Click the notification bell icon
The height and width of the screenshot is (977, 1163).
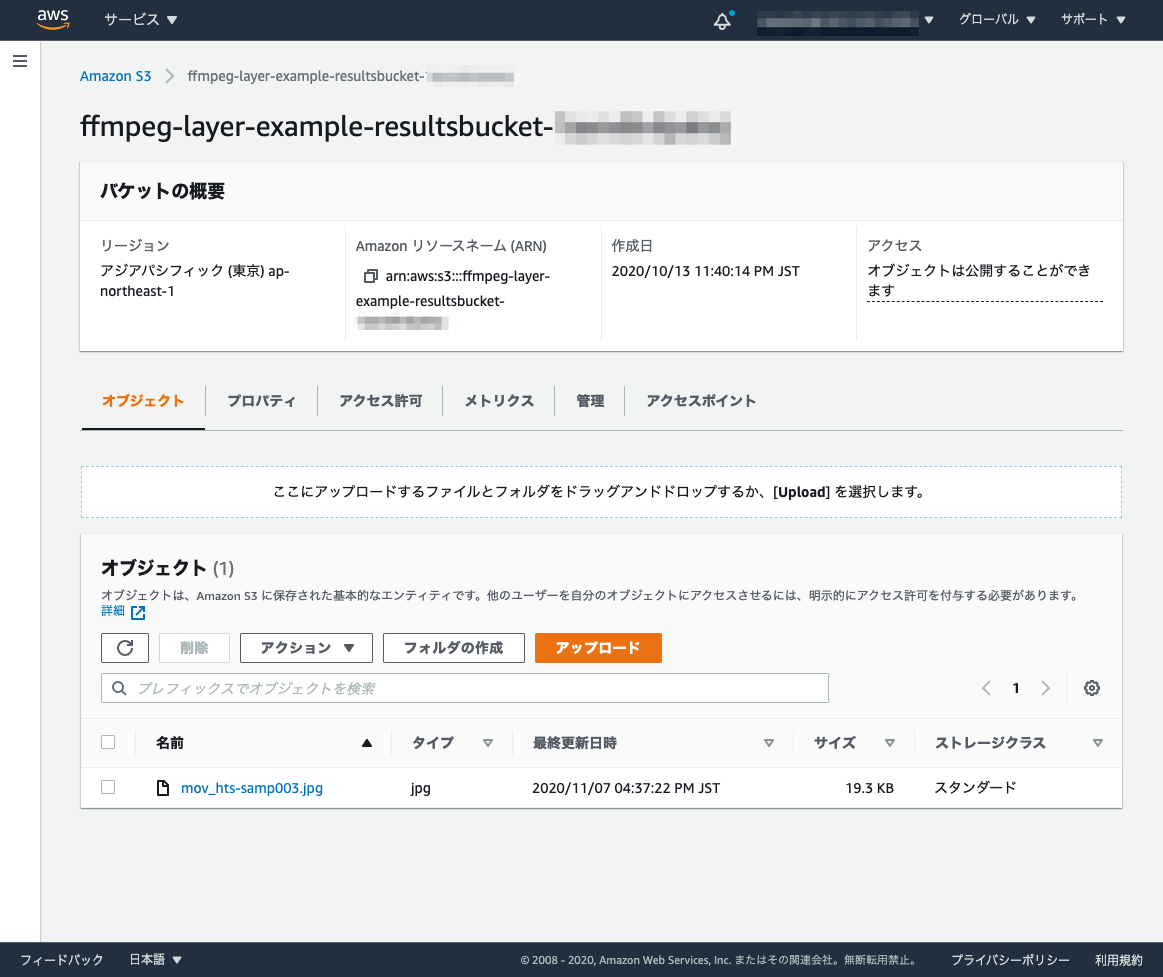coord(721,19)
